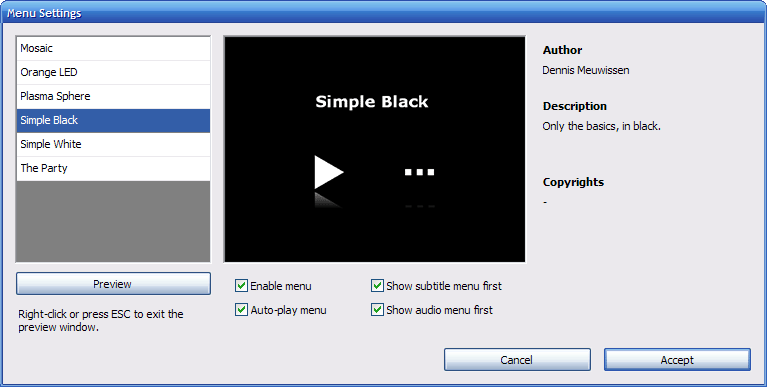
Task: Click the Dennis Meuwissen author text
Action: 586,70
